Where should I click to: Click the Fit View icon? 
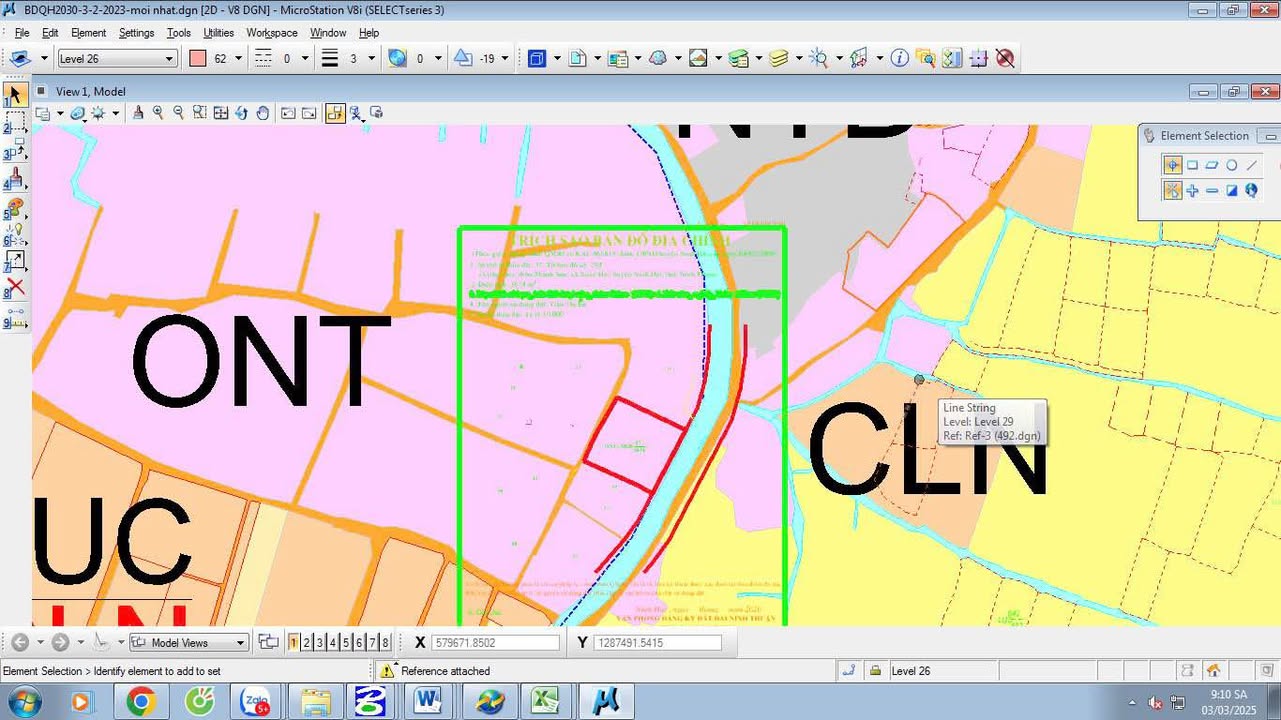(220, 113)
